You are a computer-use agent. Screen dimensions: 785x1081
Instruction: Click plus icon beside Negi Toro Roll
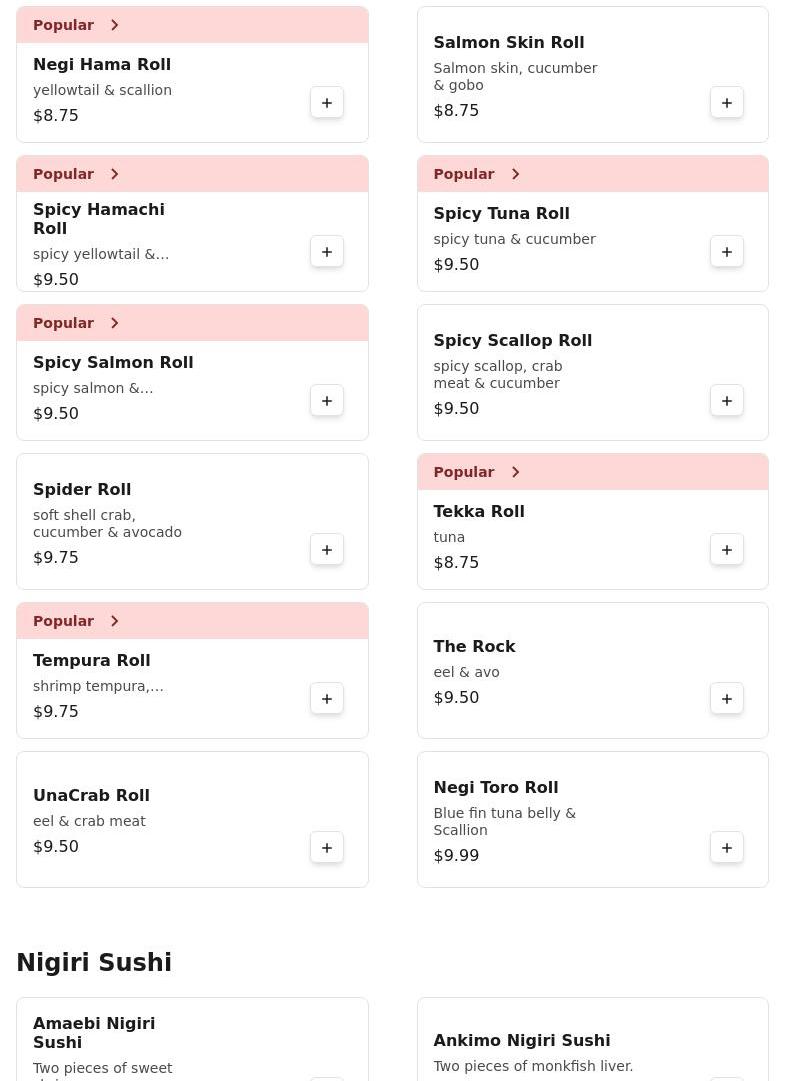tap(727, 848)
